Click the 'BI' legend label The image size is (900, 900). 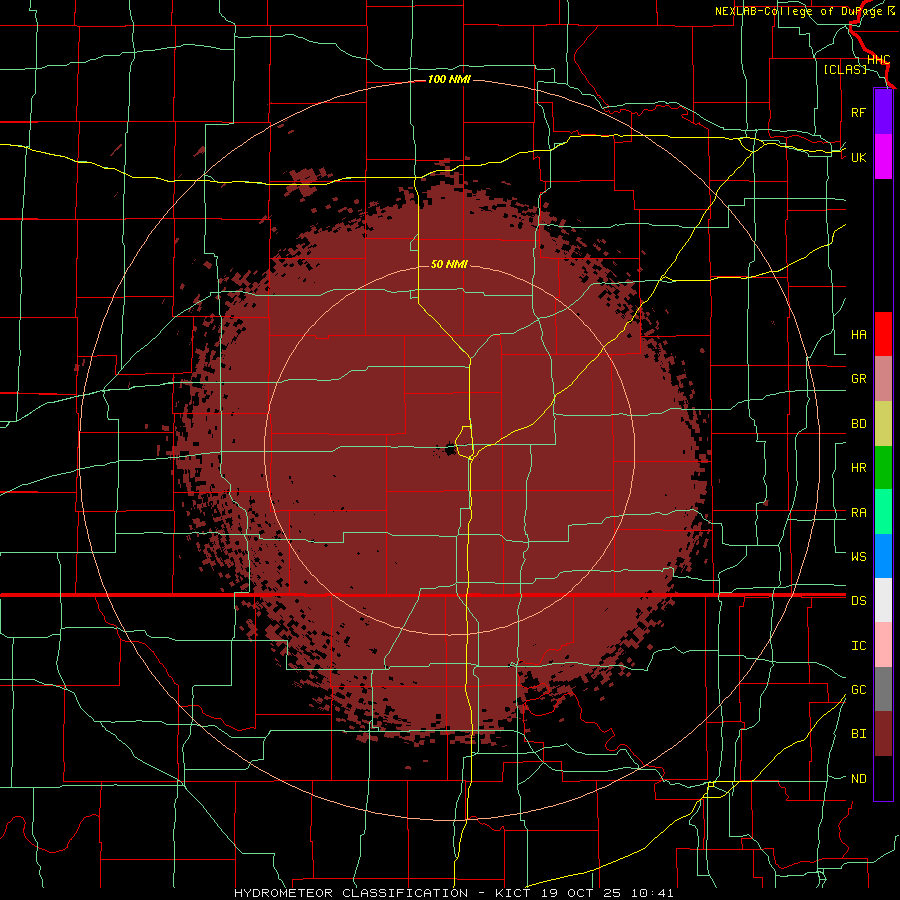tap(858, 734)
